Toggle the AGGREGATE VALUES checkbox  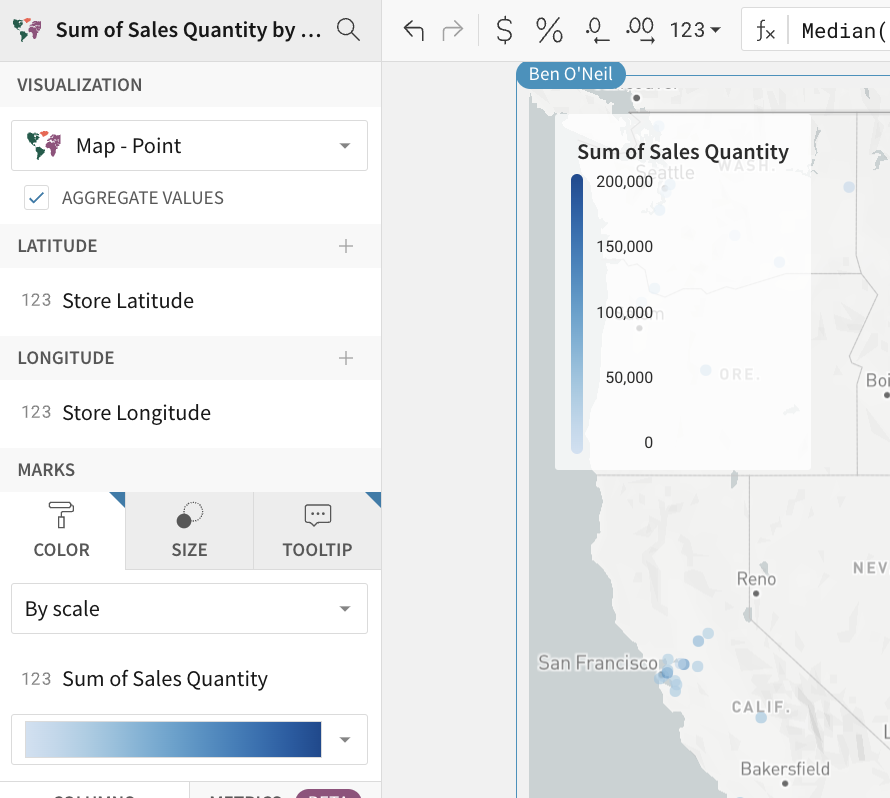point(37,197)
